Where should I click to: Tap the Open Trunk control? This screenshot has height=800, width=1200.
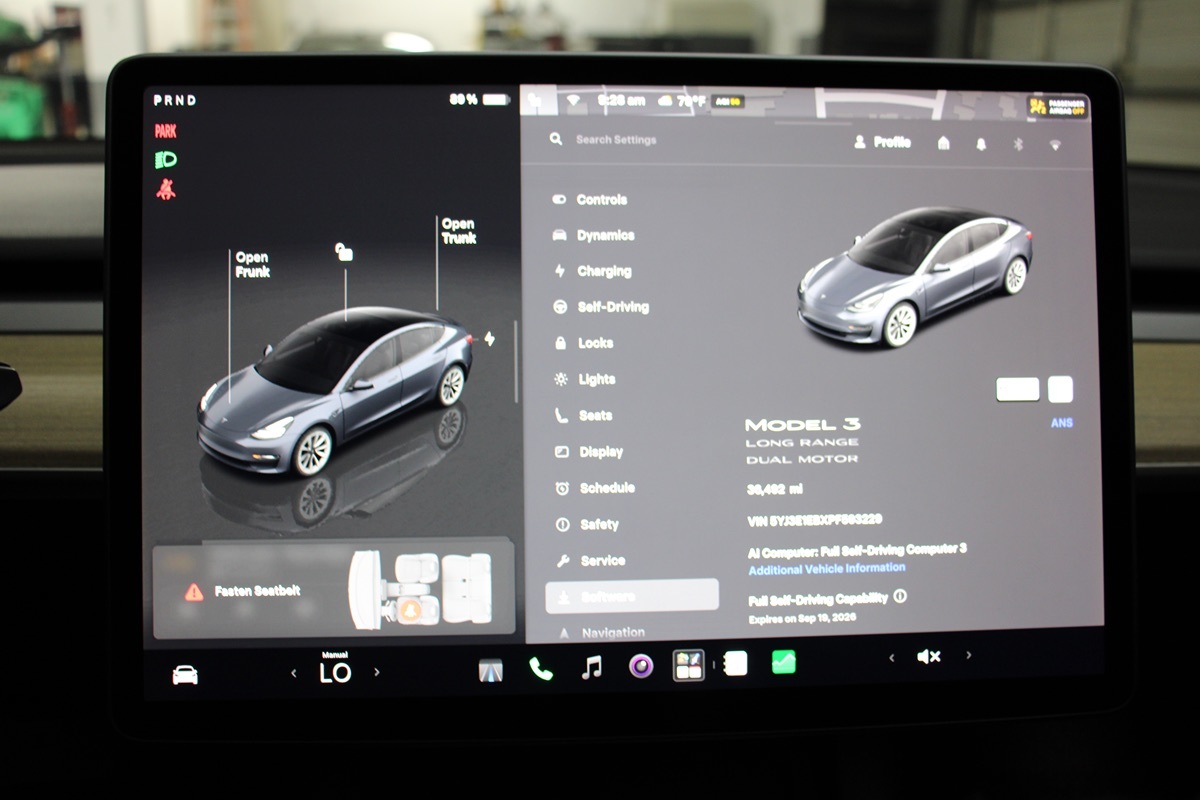(458, 231)
